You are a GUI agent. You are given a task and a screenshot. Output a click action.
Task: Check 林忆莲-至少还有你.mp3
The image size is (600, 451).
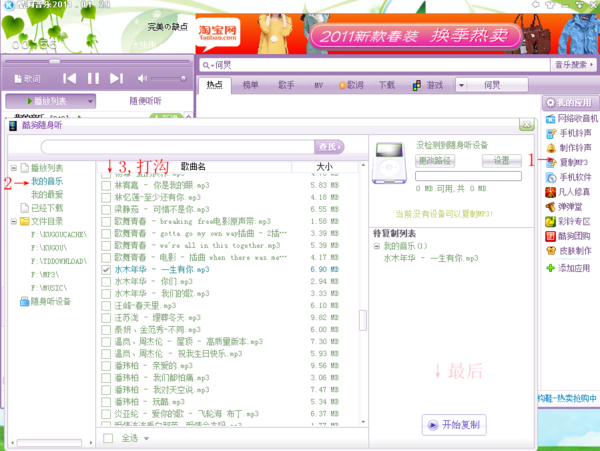106,197
